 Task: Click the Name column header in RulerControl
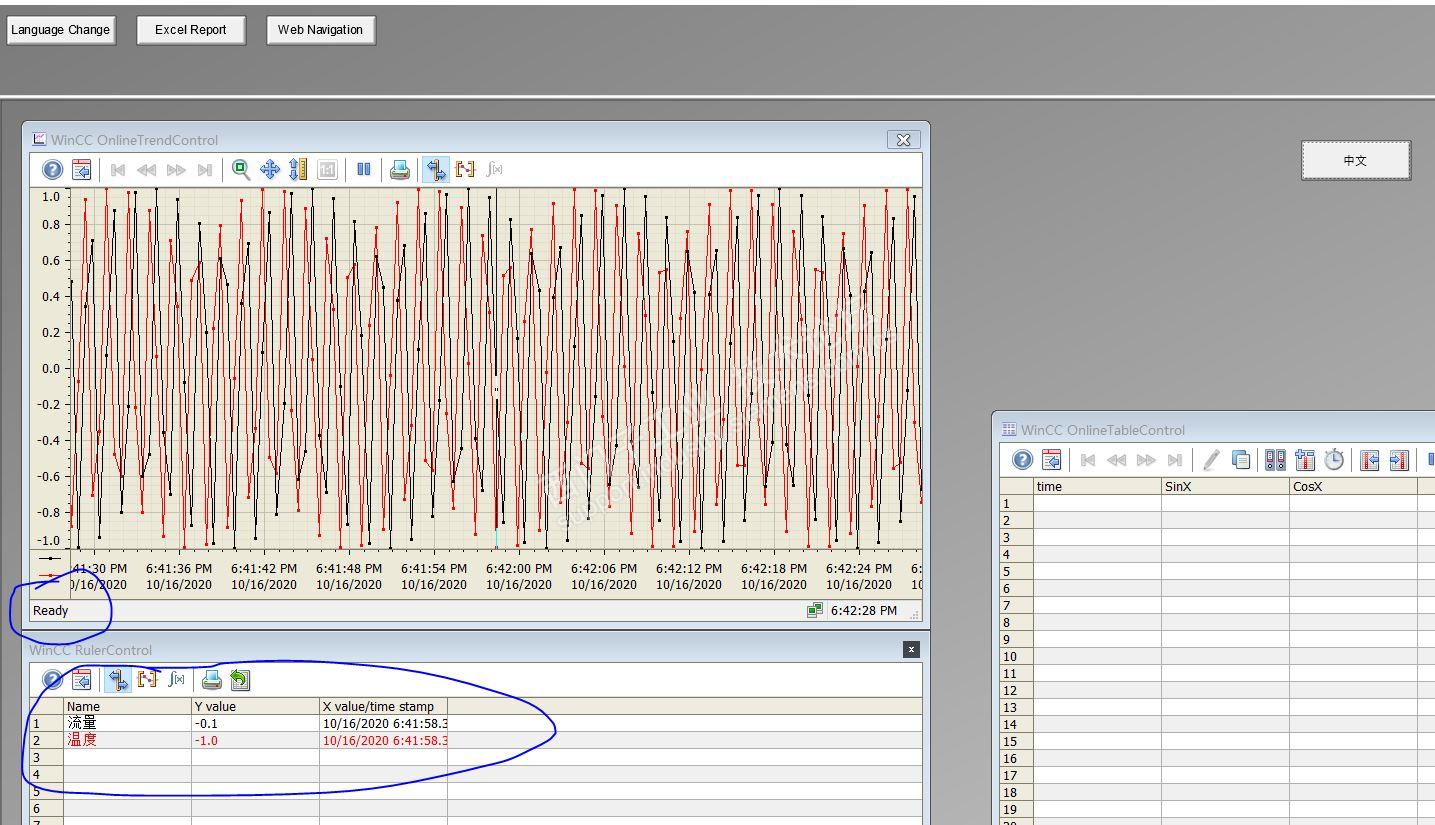[127, 706]
